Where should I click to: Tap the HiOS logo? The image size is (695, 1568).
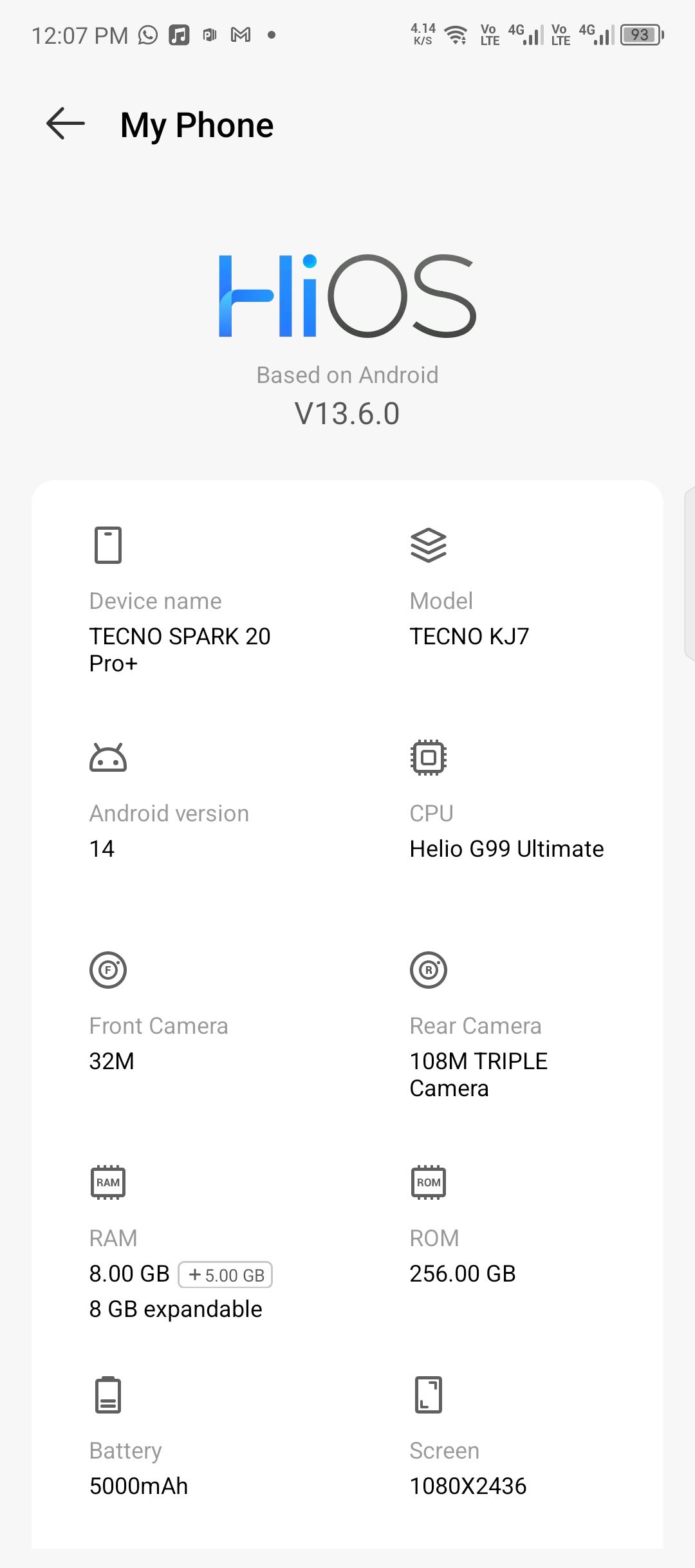[x=347, y=296]
